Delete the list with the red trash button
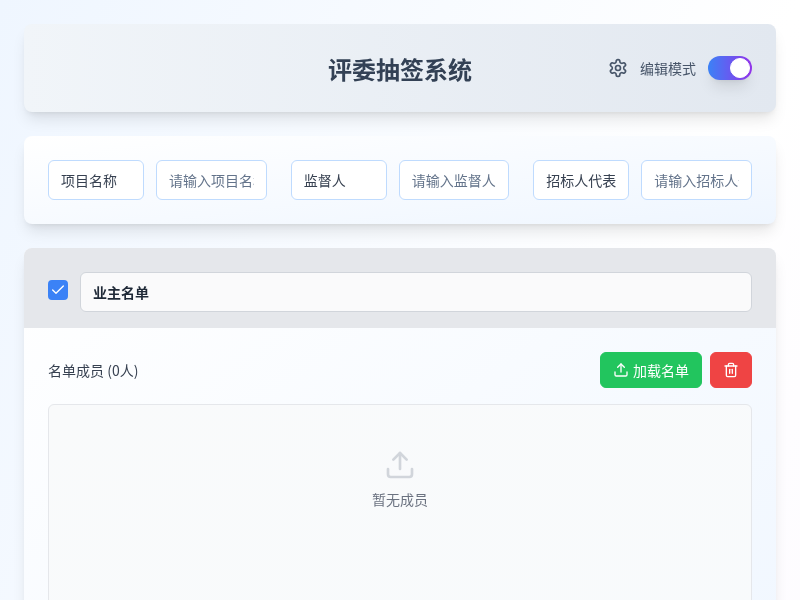Screen dimensions: 800x600 [x=731, y=370]
